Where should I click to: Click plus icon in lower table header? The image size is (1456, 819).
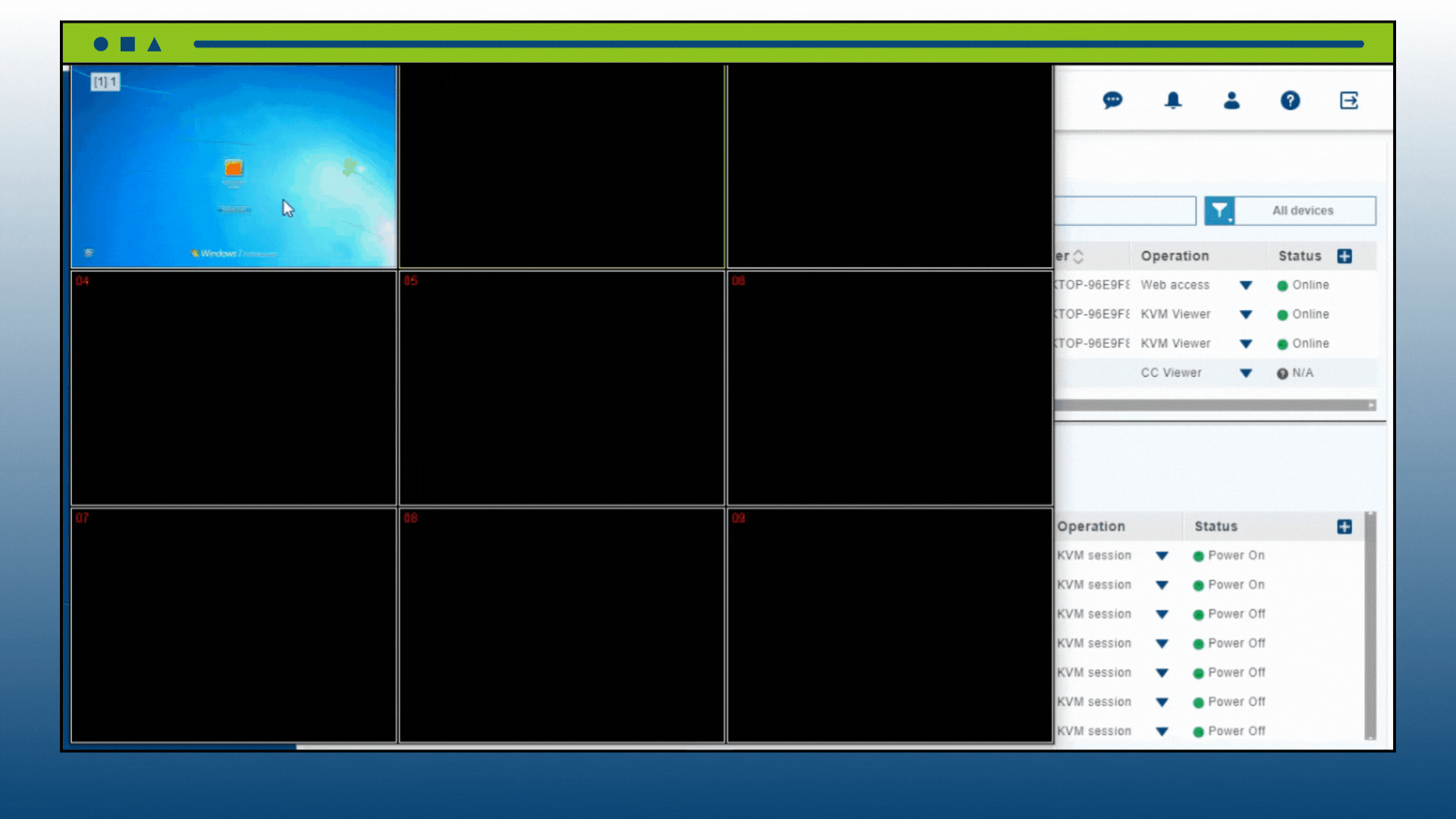[1345, 527]
